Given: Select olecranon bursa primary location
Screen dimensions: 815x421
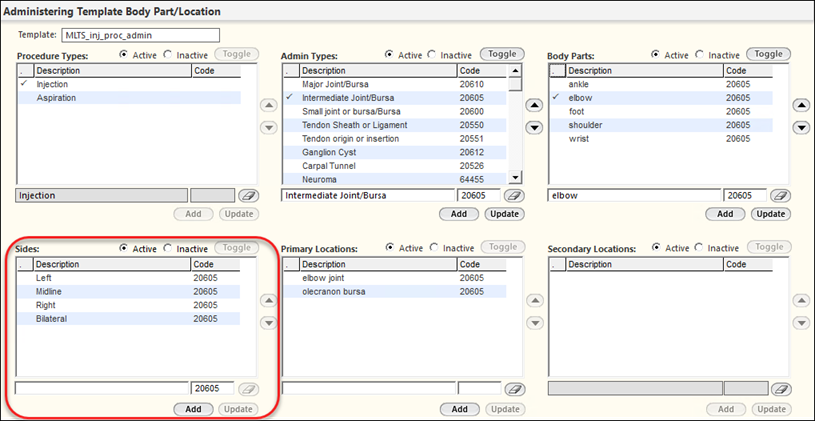Looking at the screenshot, I should 395,292.
